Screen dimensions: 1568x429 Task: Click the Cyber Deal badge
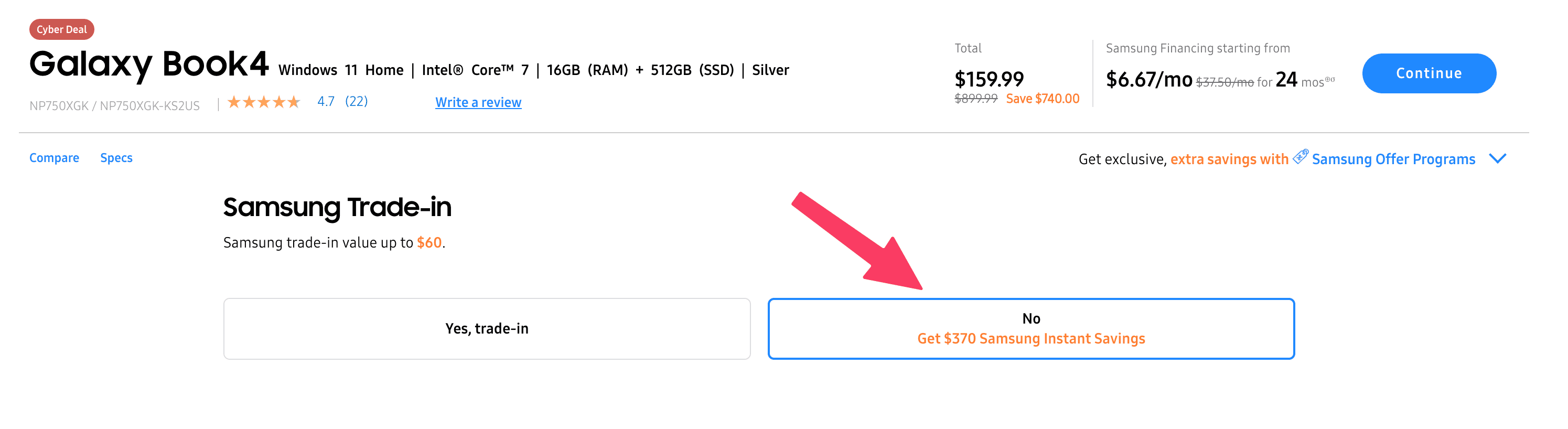pos(61,29)
